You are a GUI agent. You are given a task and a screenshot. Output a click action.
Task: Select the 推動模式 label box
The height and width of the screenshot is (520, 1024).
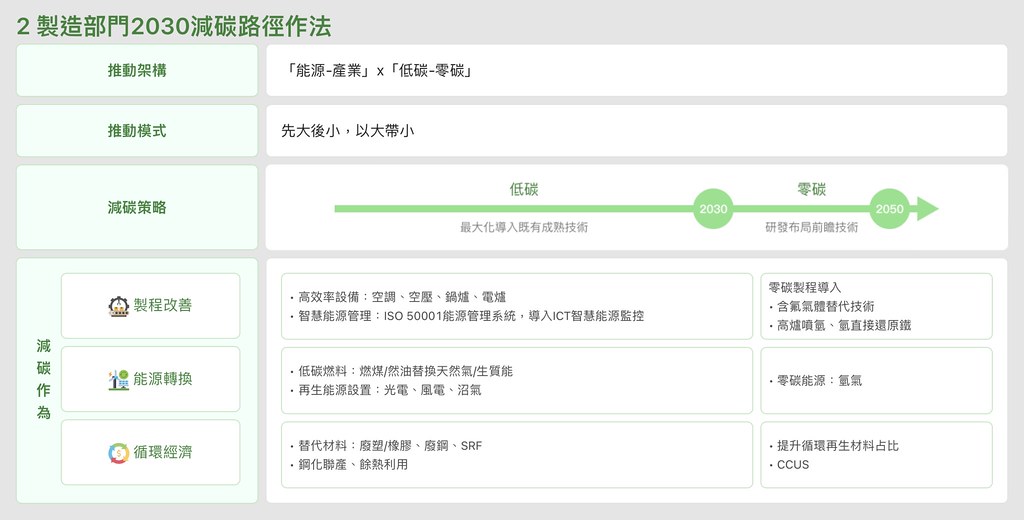tap(137, 131)
